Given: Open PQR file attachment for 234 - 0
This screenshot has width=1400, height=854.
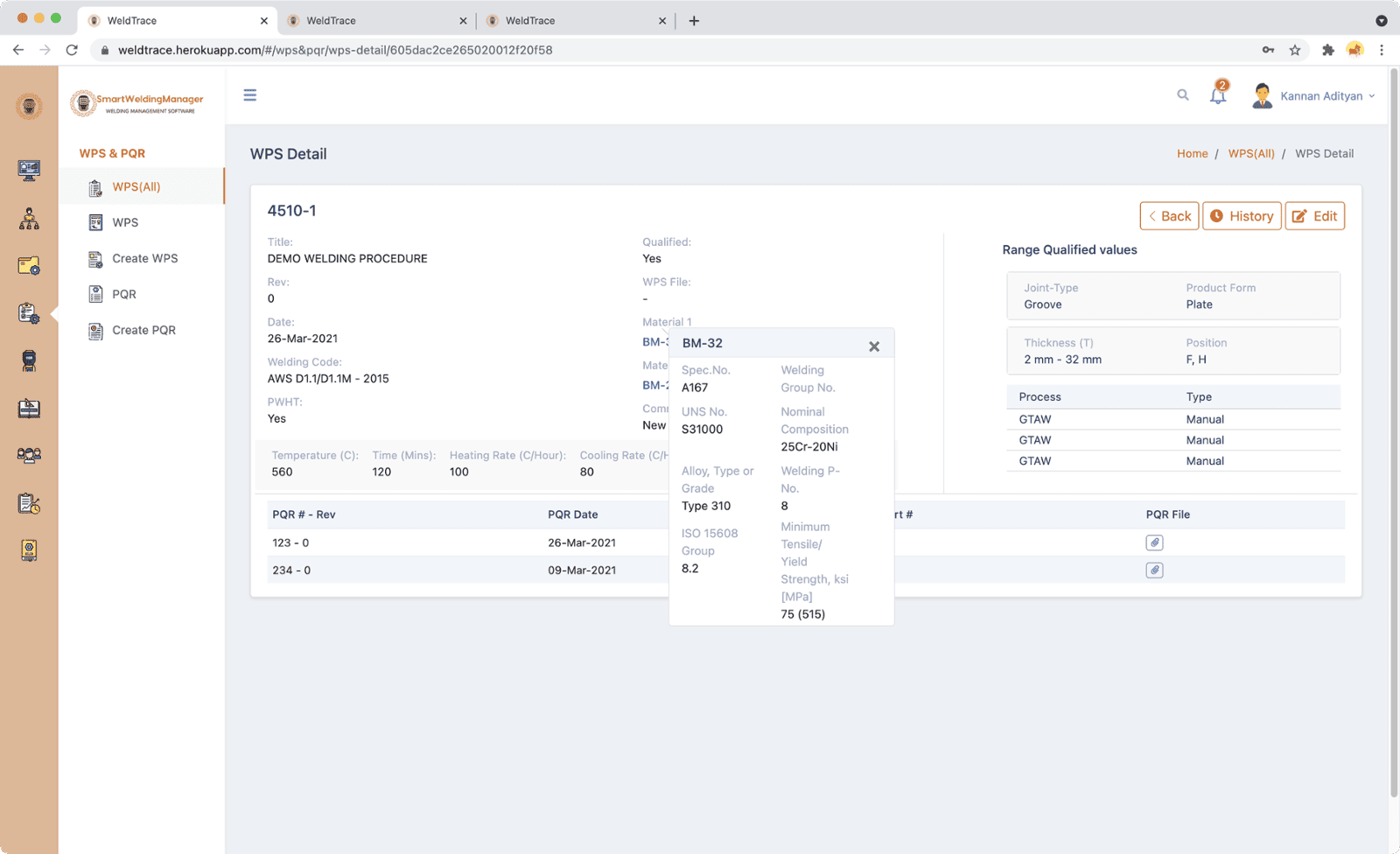Looking at the screenshot, I should coord(1154,570).
